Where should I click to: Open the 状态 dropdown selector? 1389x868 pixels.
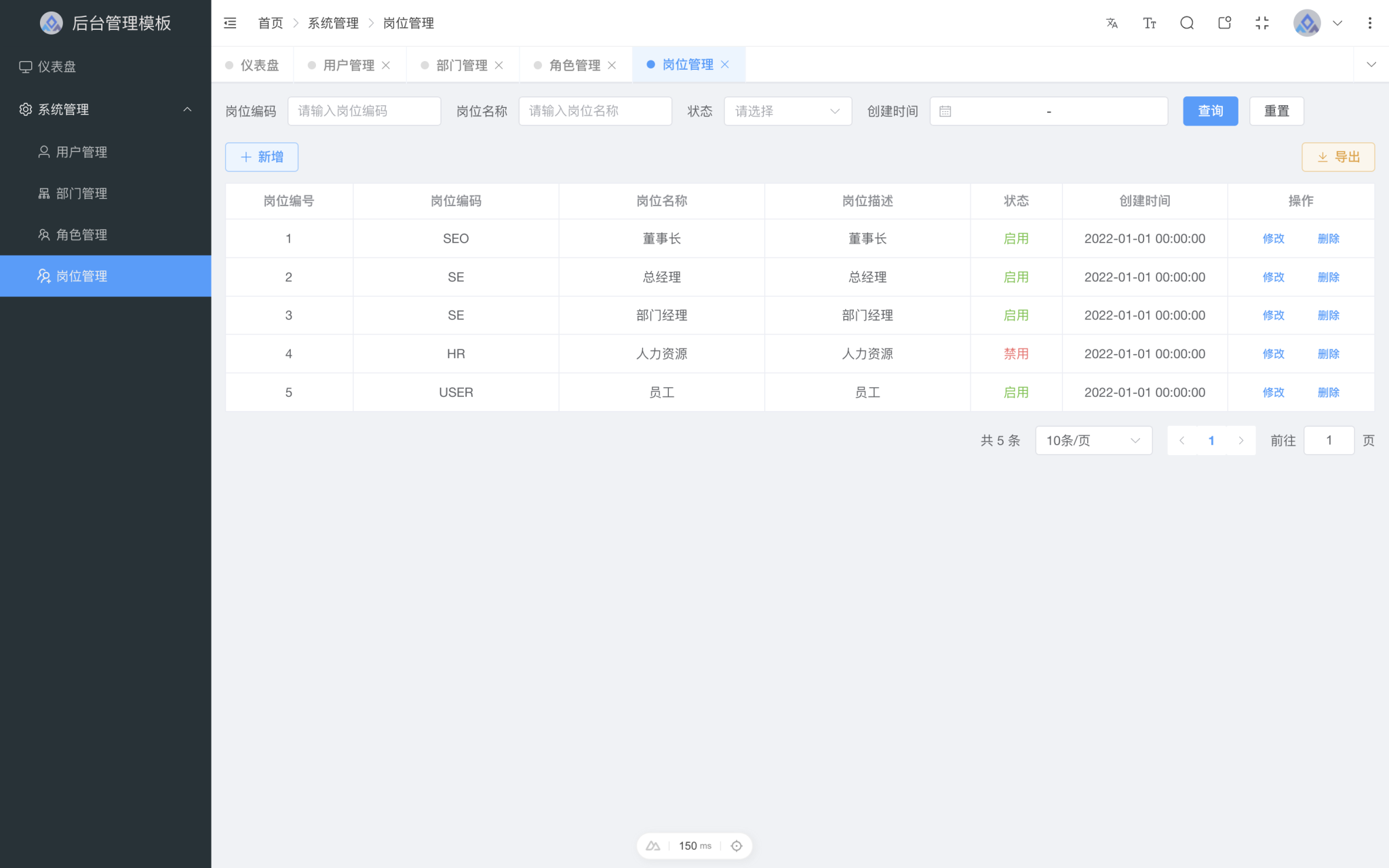point(787,111)
